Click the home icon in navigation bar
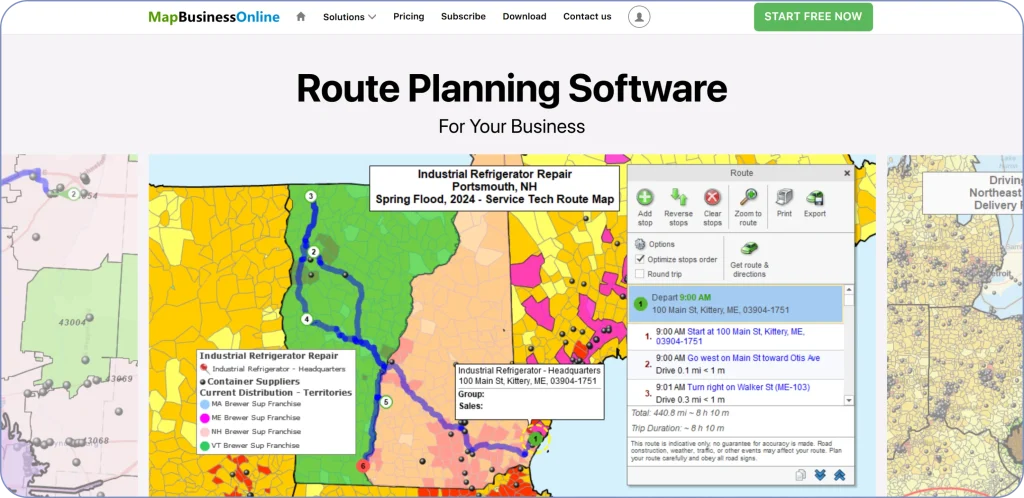This screenshot has height=498, width=1024. [x=300, y=16]
